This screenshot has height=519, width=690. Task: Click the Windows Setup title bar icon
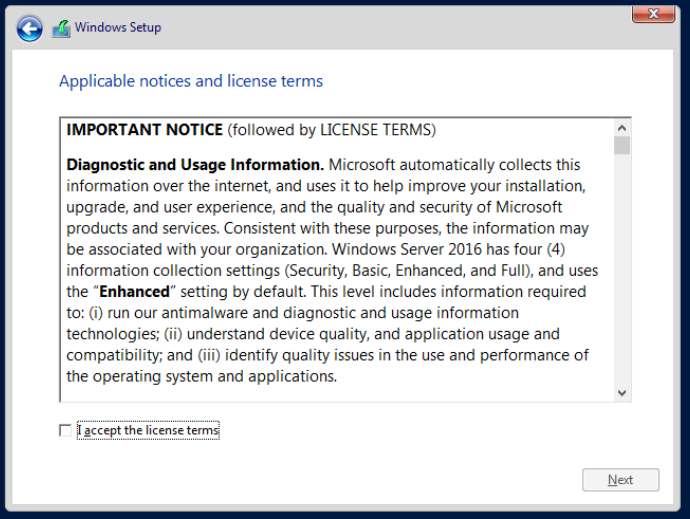[x=61, y=29]
